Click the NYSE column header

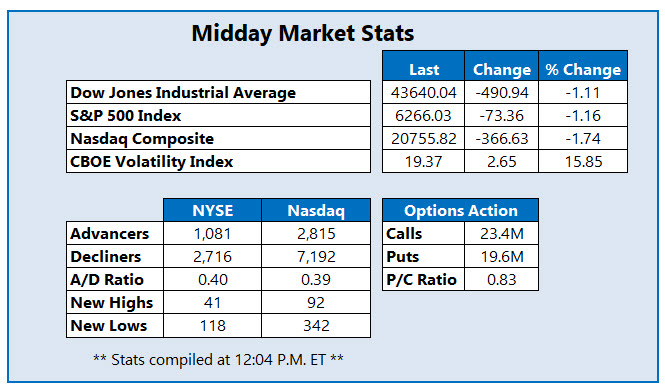[212, 210]
